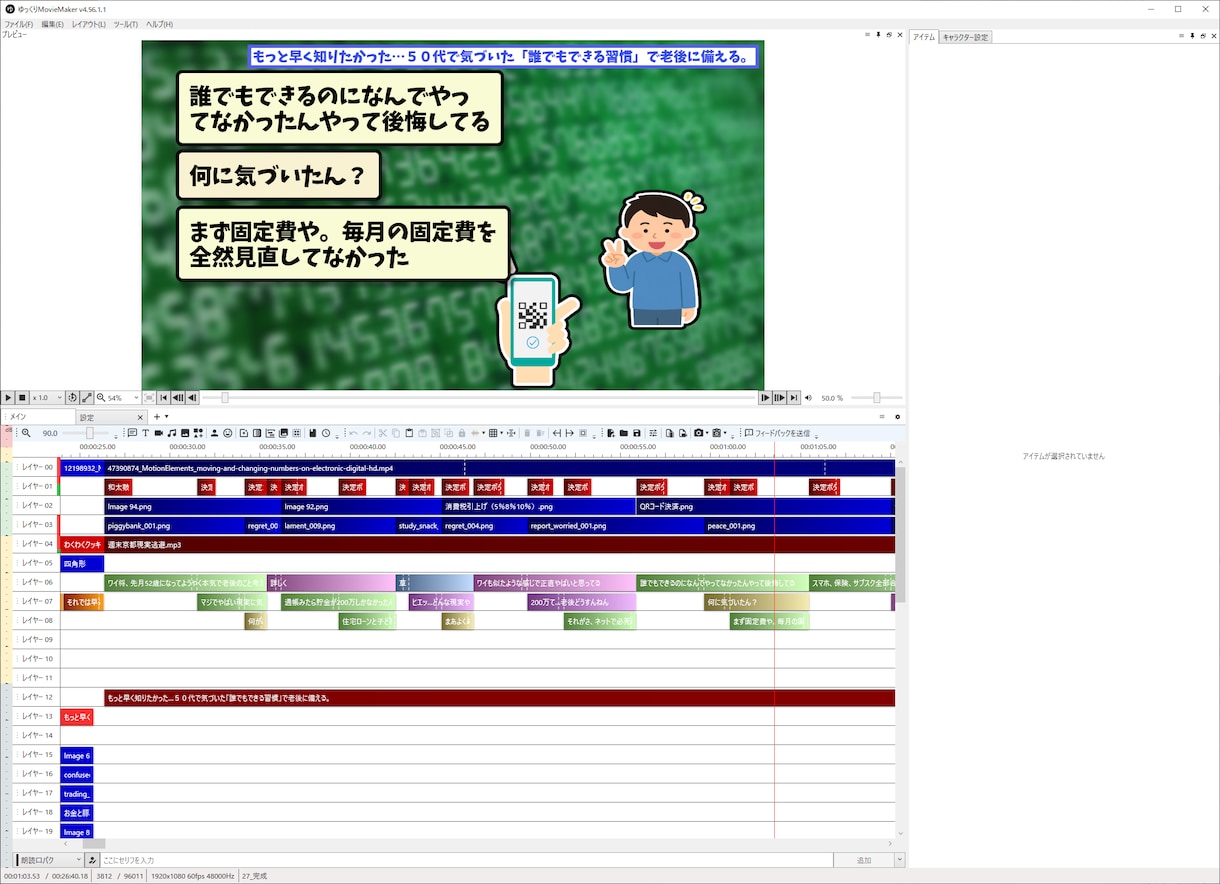The width and height of the screenshot is (1220, 884).
Task: Switch to the アイテム tab
Action: coord(924,37)
